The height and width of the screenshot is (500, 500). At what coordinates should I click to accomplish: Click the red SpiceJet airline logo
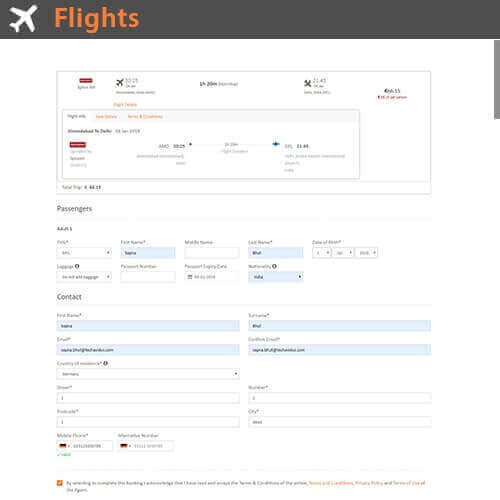pyautogui.click(x=86, y=81)
